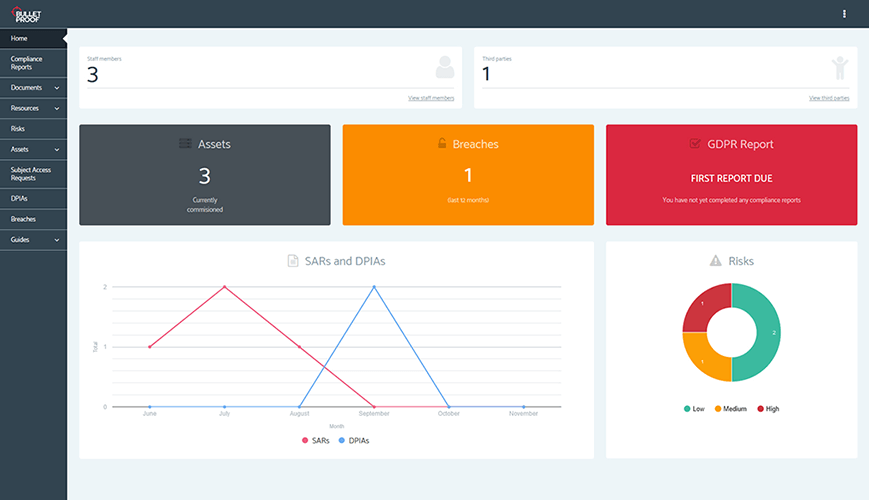Viewport: 869px width, 500px height.
Task: Open the Risks sidebar item
Action: coord(33,129)
